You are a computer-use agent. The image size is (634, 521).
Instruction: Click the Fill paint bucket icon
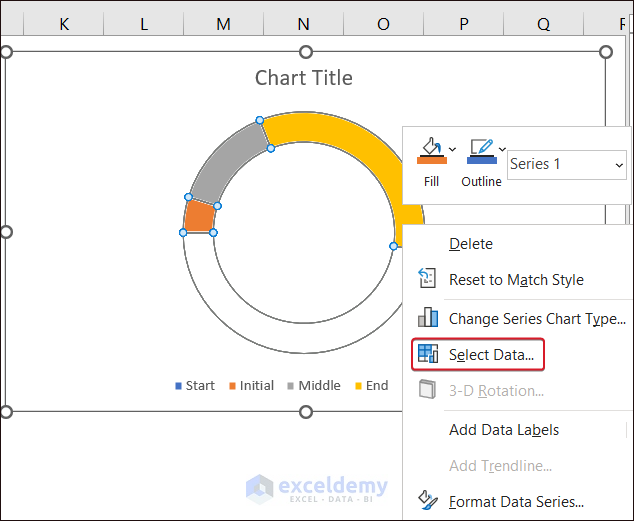point(431,151)
